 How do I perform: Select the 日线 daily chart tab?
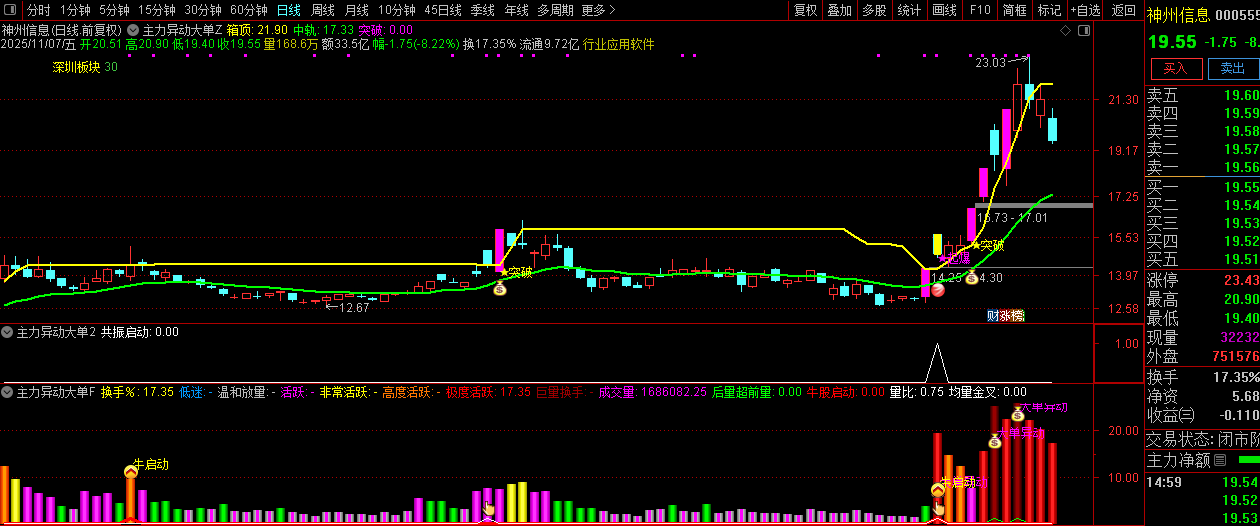tap(288, 10)
